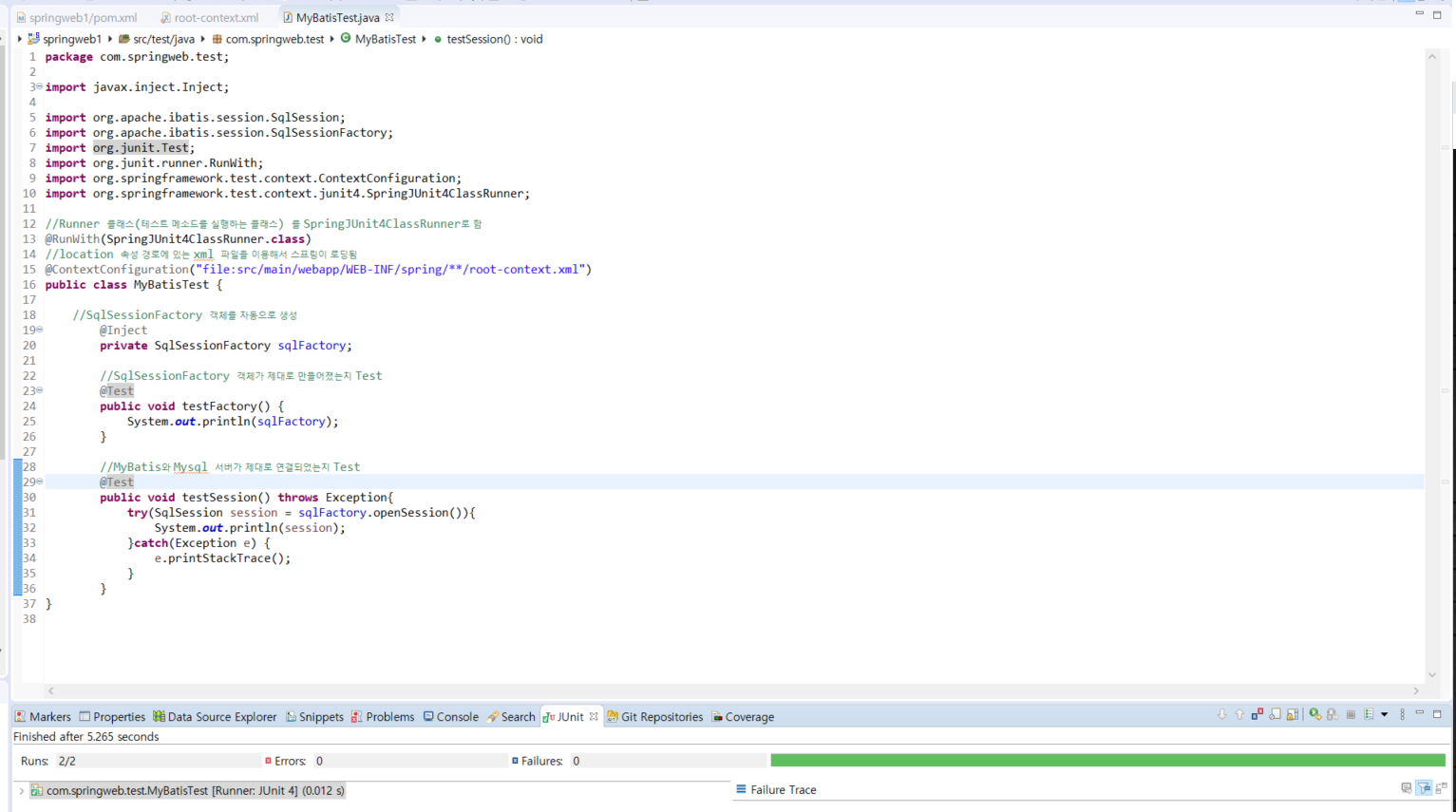Click Show Stack Trace in Console icon
Image resolution: width=1456 pixels, height=812 pixels.
coord(1407,788)
